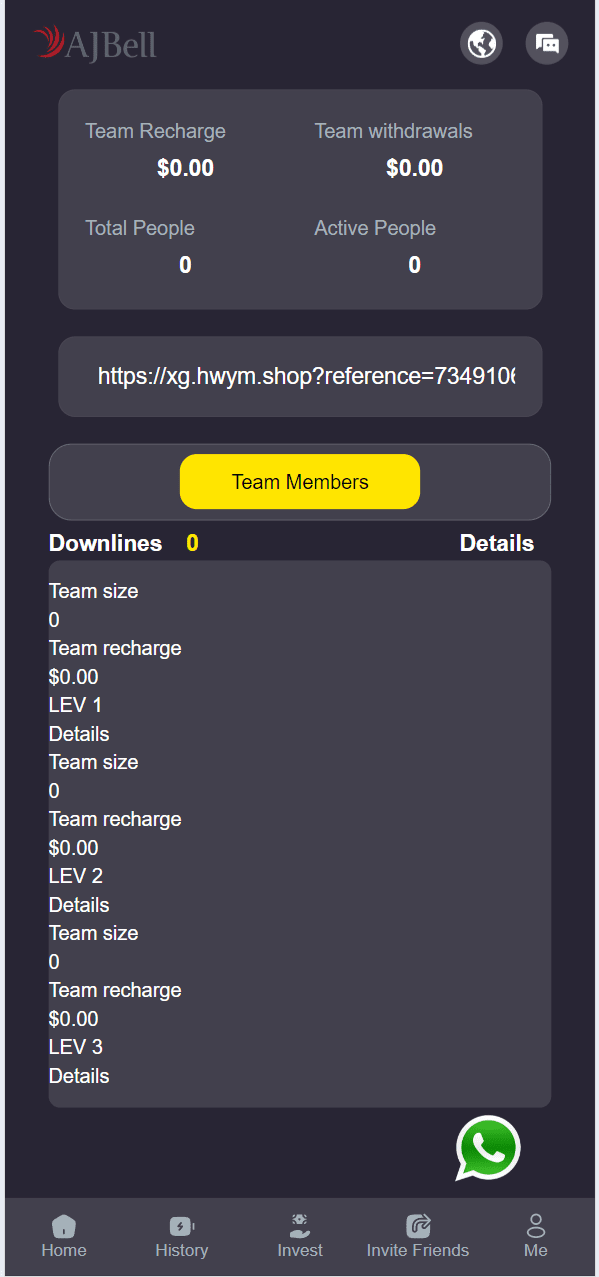
Task: Click the AJ Bell logo
Action: pyautogui.click(x=95, y=44)
